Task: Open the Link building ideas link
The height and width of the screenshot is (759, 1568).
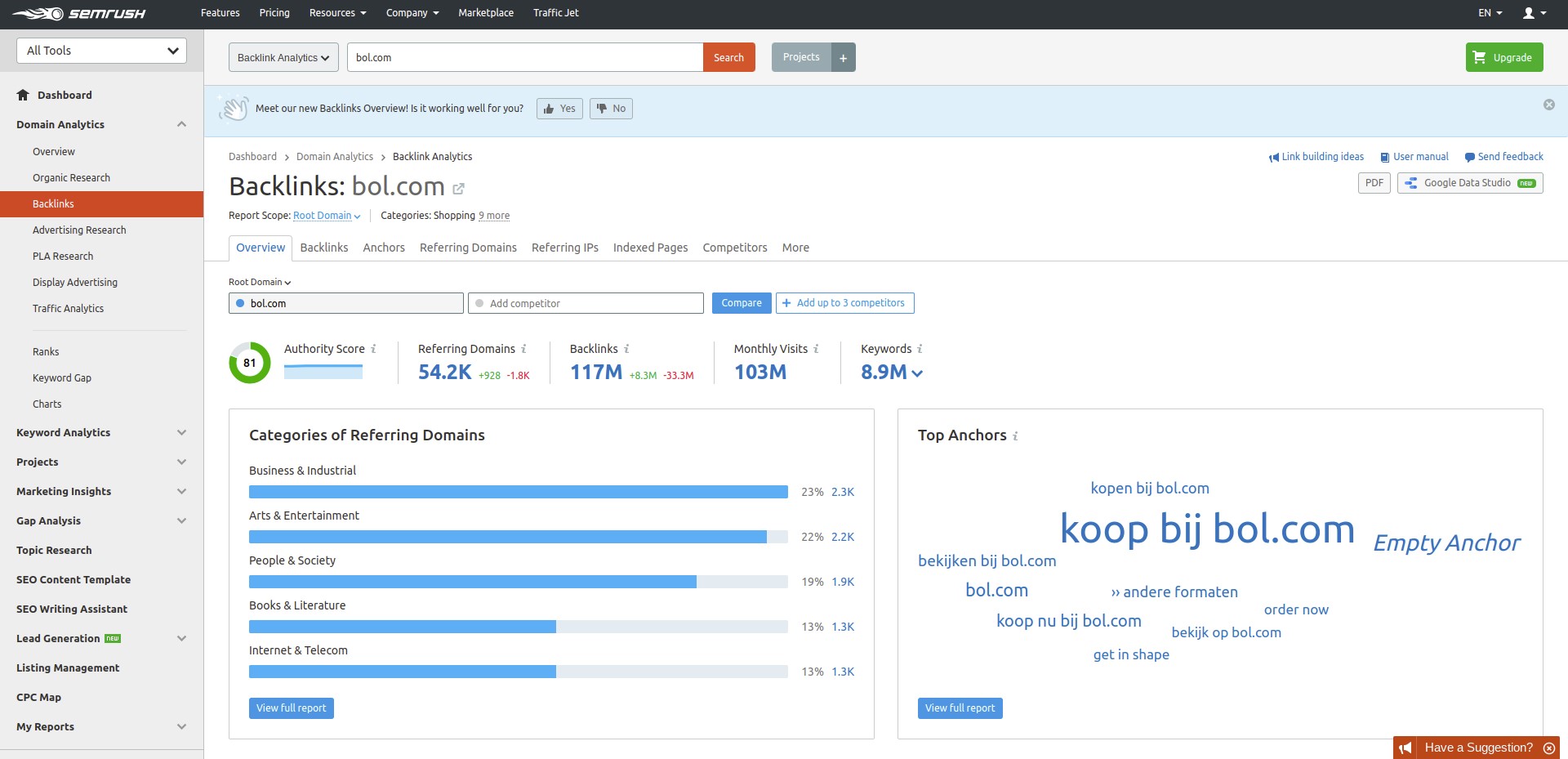Action: pos(1316,157)
